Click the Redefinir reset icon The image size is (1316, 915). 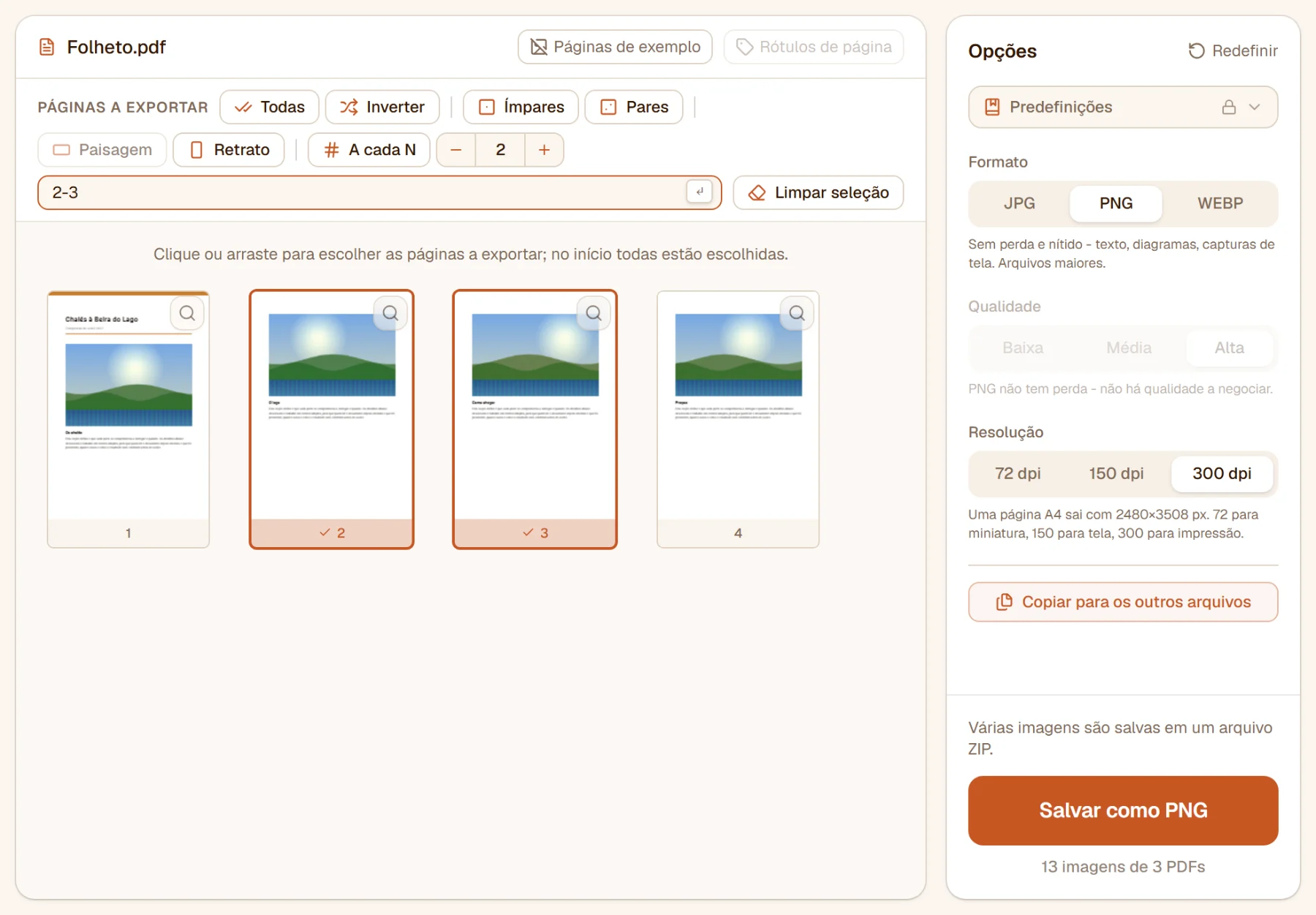1196,50
